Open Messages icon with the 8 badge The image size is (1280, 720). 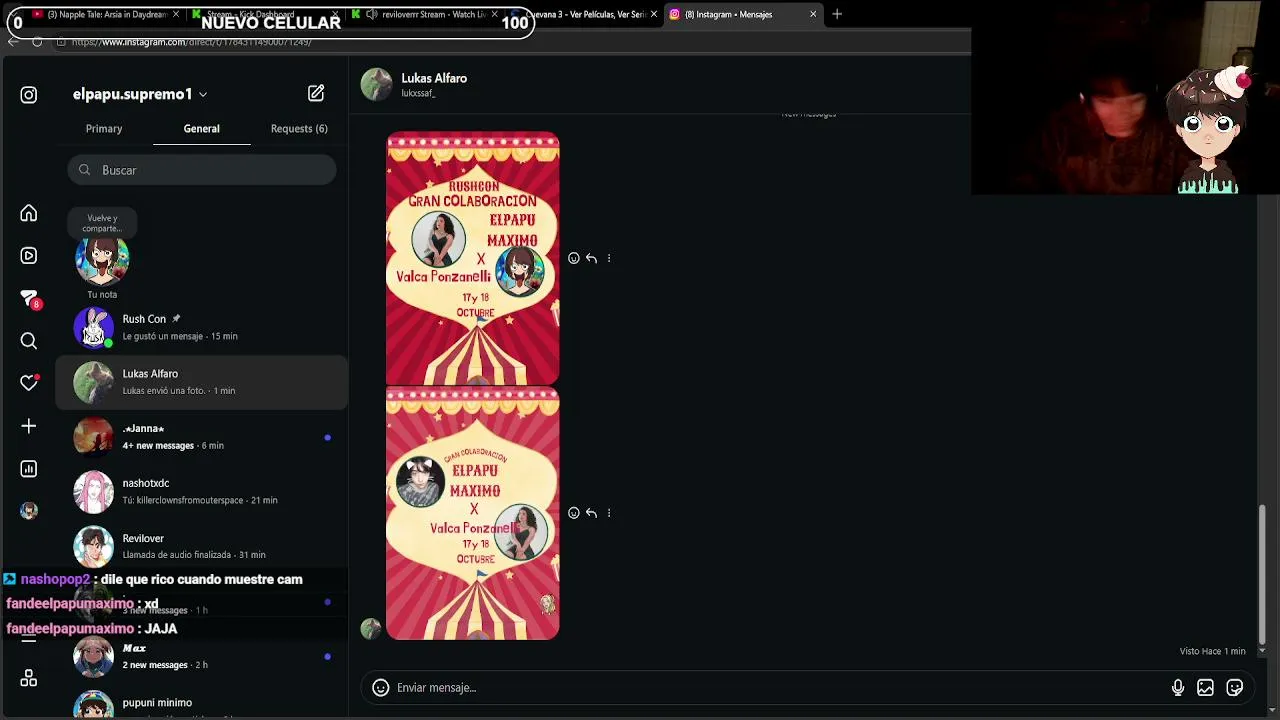coord(29,298)
